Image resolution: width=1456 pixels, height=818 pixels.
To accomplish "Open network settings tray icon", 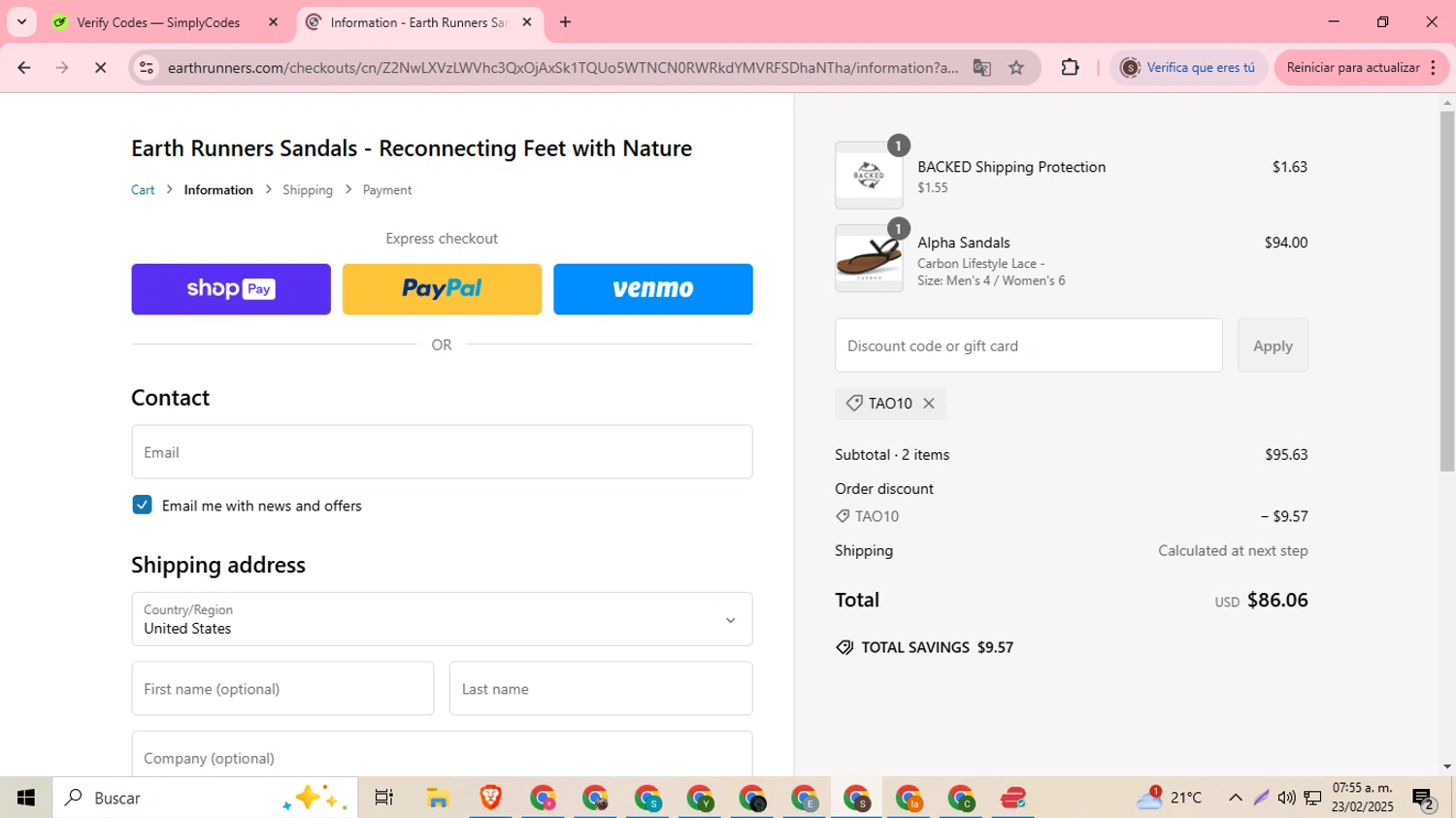I will pos(1312,798).
